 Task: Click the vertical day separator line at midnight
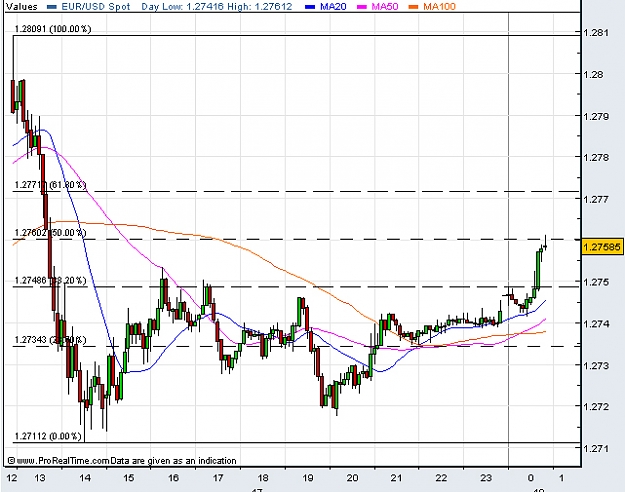point(508,239)
